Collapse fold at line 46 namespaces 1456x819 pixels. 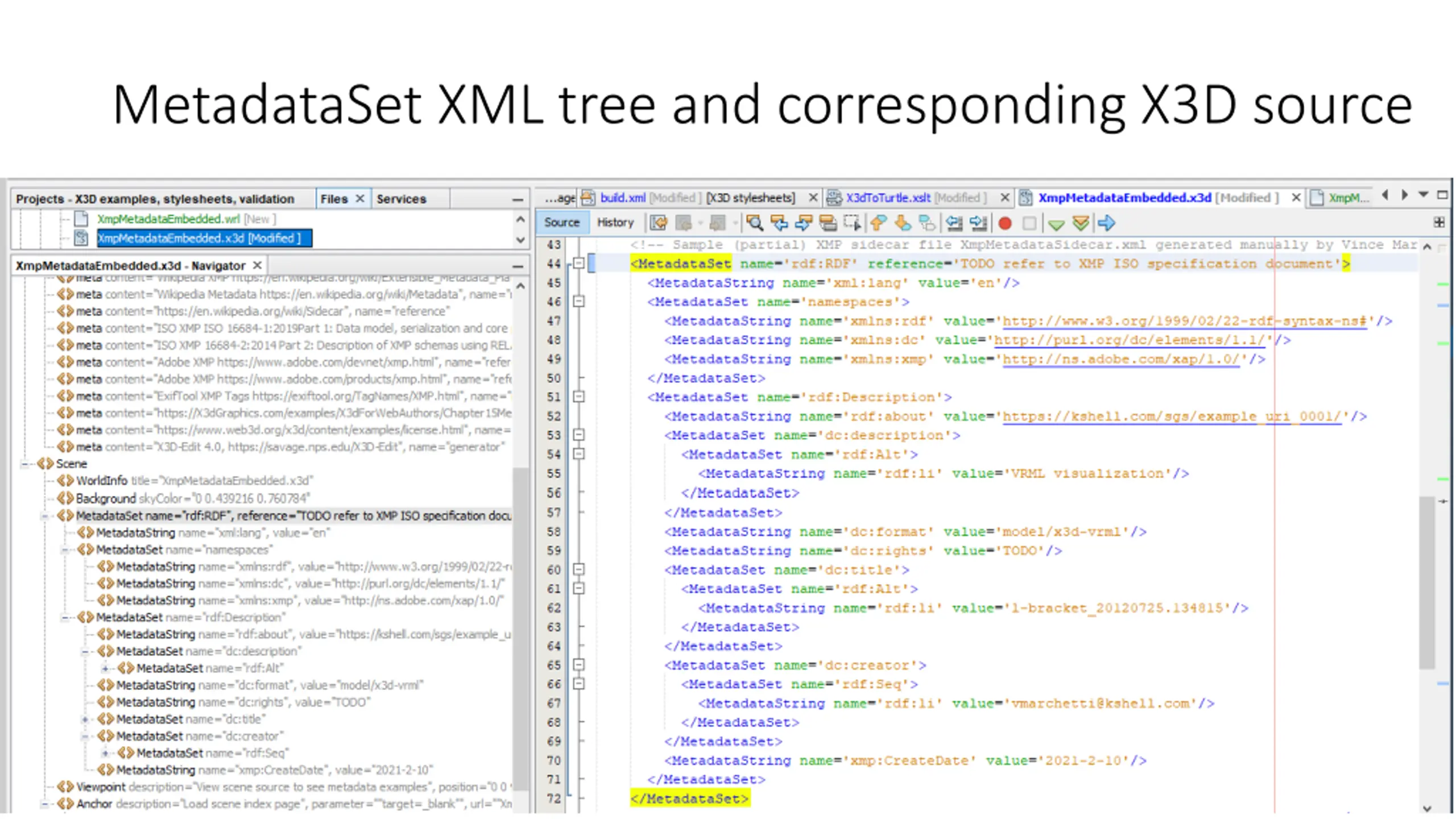coord(578,301)
